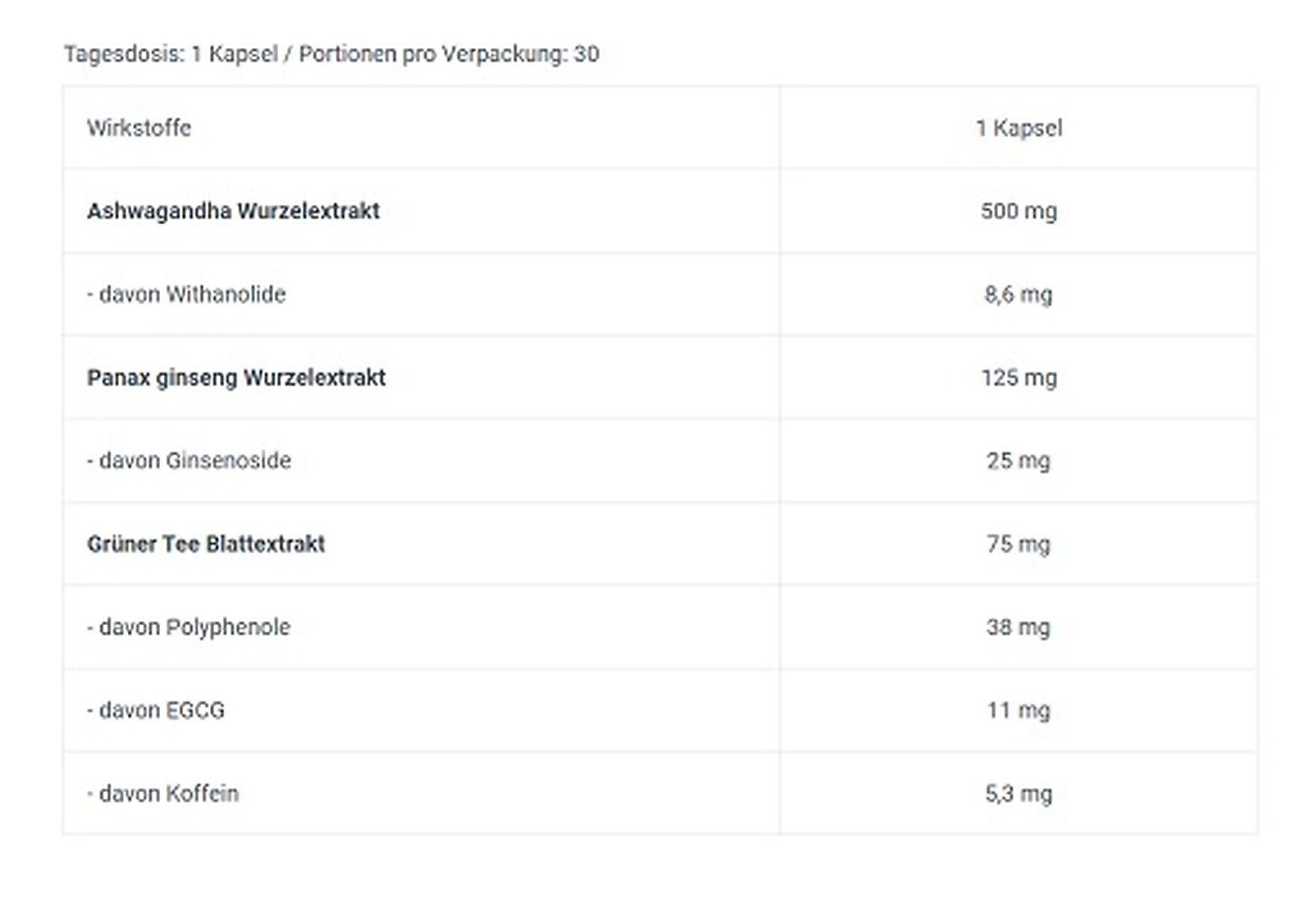This screenshot has height=897, width=1316.
Task: Click the 38 mg value
Action: click(1018, 626)
